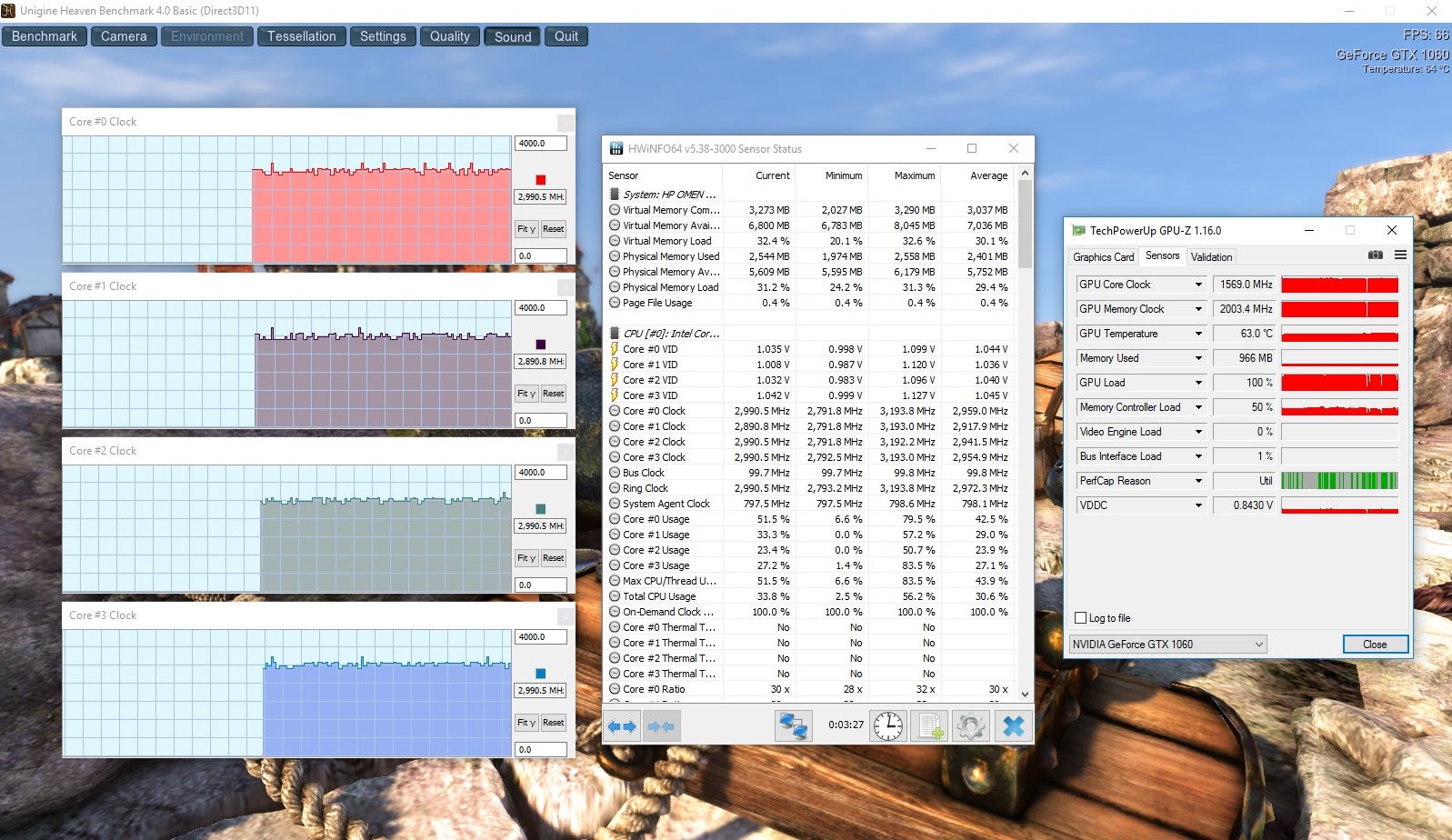Open the GPU Load sensor dropdown

click(1198, 383)
